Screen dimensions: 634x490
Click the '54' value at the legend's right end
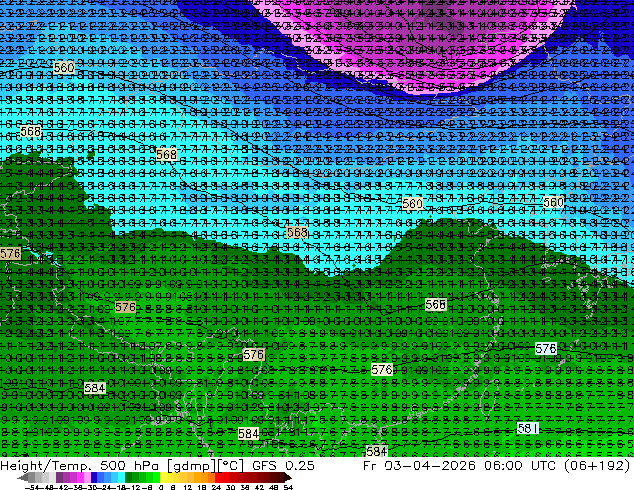click(x=287, y=487)
